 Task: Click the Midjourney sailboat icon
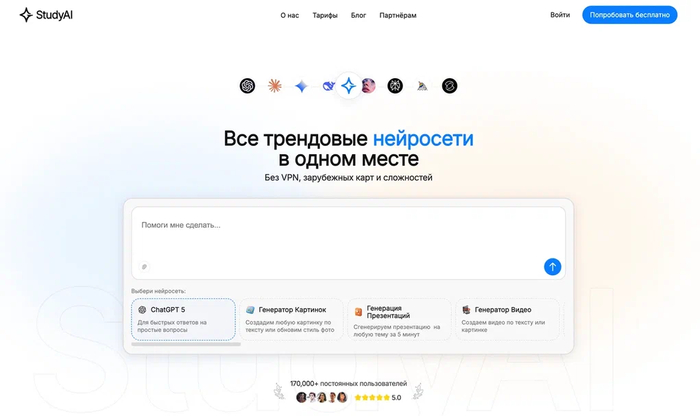(x=422, y=86)
